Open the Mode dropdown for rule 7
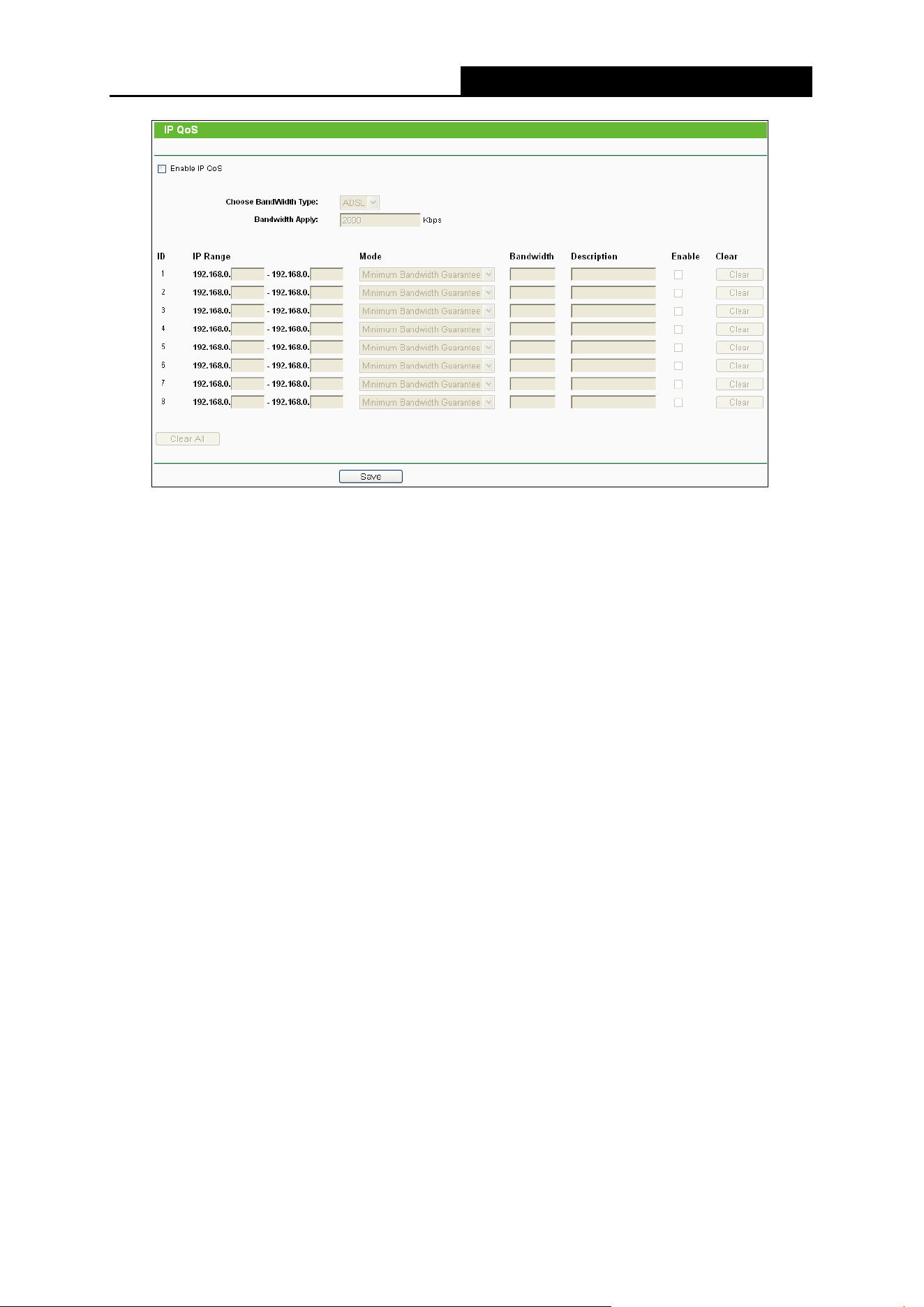This screenshot has width=924, height=1307. pos(427,384)
